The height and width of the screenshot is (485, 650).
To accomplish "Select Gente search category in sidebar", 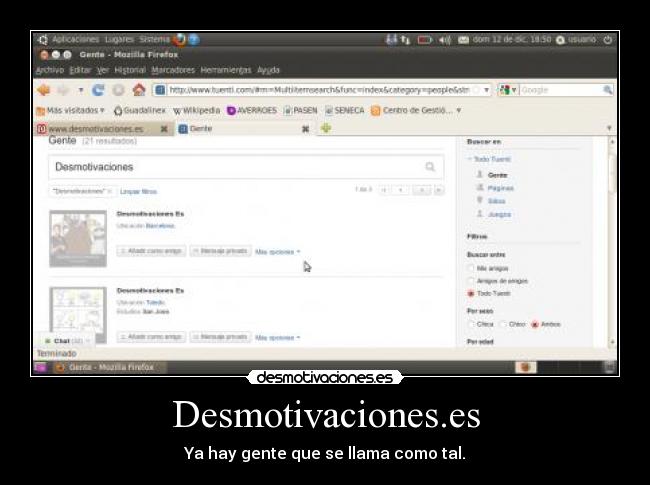I will pos(497,175).
